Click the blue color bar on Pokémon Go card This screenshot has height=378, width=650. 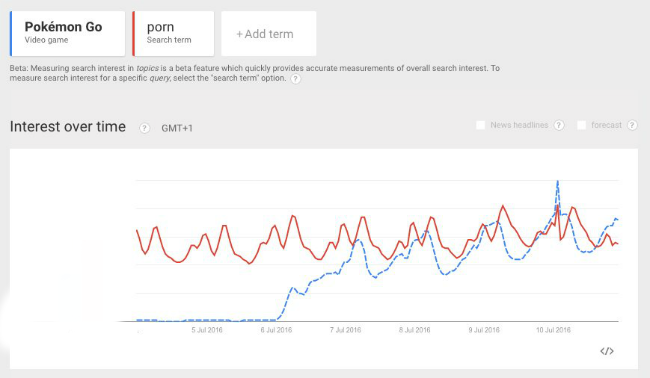point(11,34)
